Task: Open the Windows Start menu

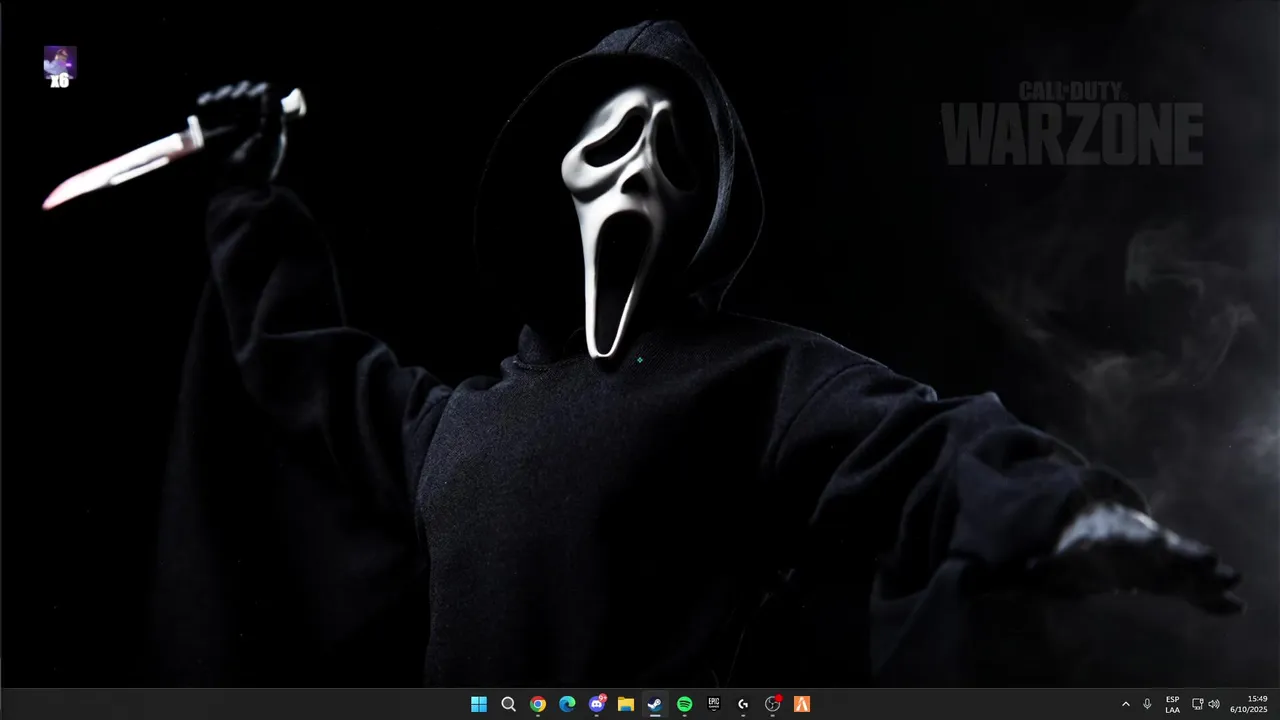Action: [479, 704]
